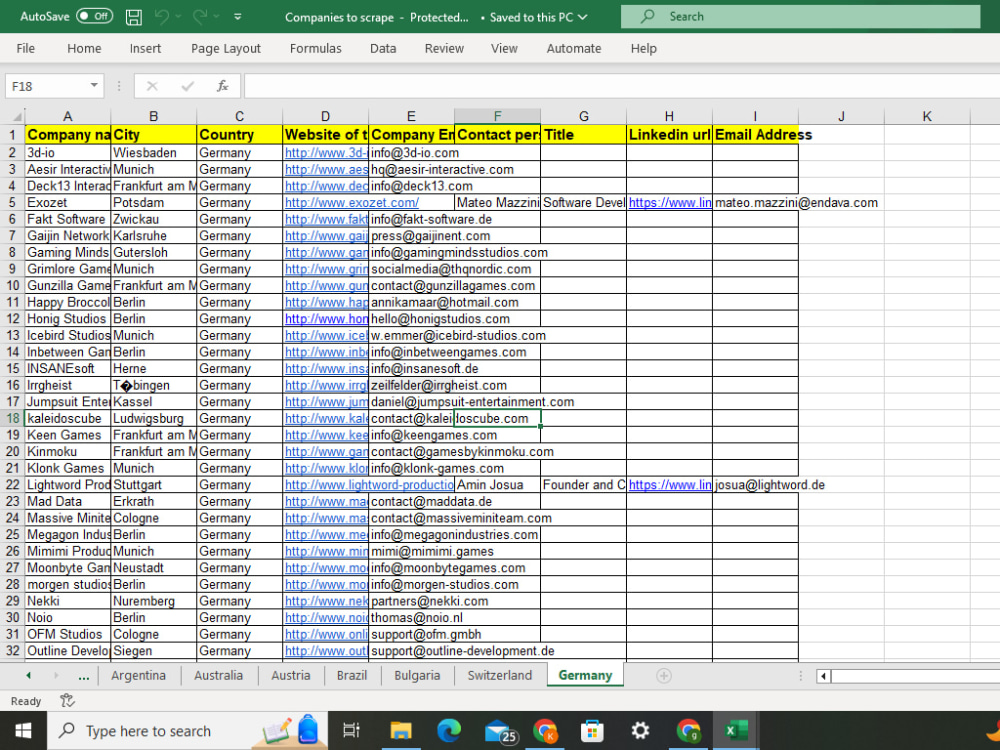Click the Accessibility status bar icon
Screen dimensions: 1000x750
point(67,701)
